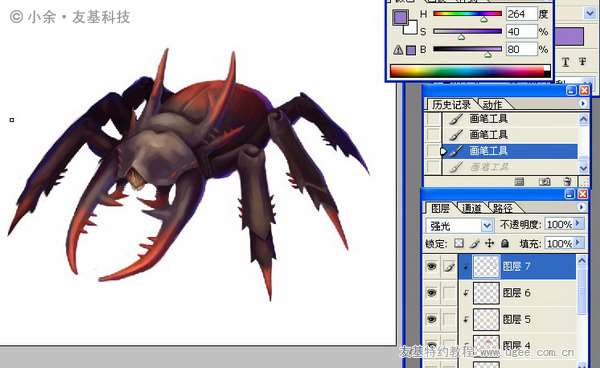The width and height of the screenshot is (600, 368).
Task: Click the H value field showing 264
Action: pyautogui.click(x=521, y=14)
